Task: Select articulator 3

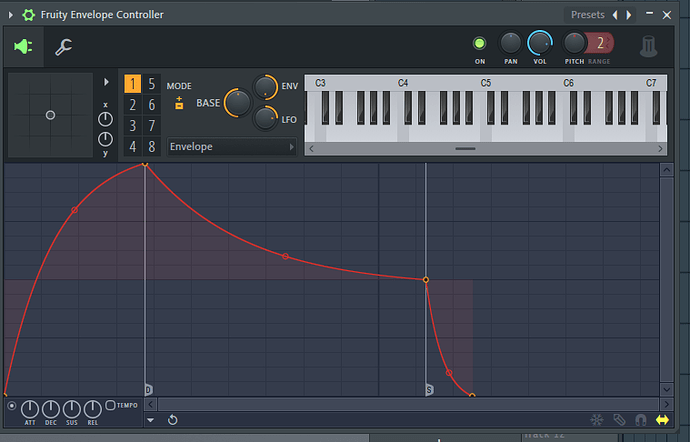Action: coord(132,126)
